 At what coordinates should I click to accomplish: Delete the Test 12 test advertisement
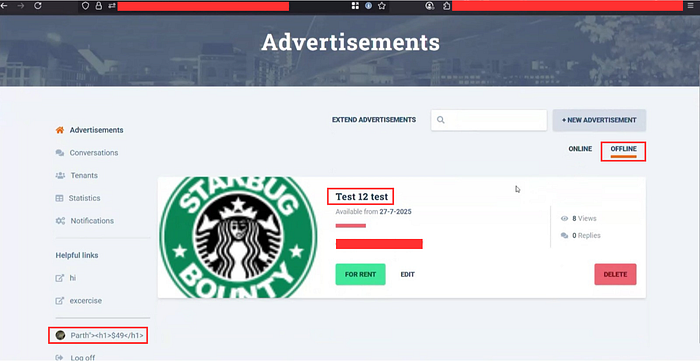pyautogui.click(x=615, y=274)
